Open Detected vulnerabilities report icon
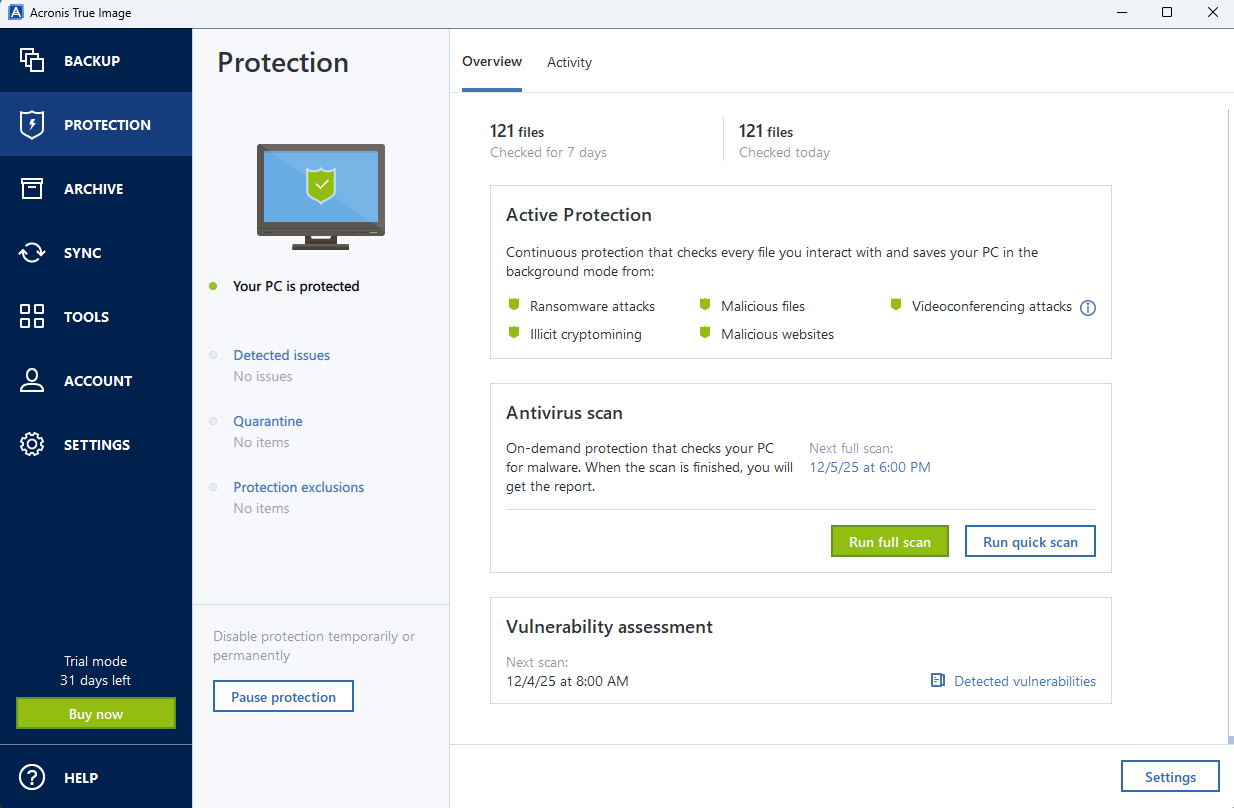The width and height of the screenshot is (1234, 808). point(938,680)
